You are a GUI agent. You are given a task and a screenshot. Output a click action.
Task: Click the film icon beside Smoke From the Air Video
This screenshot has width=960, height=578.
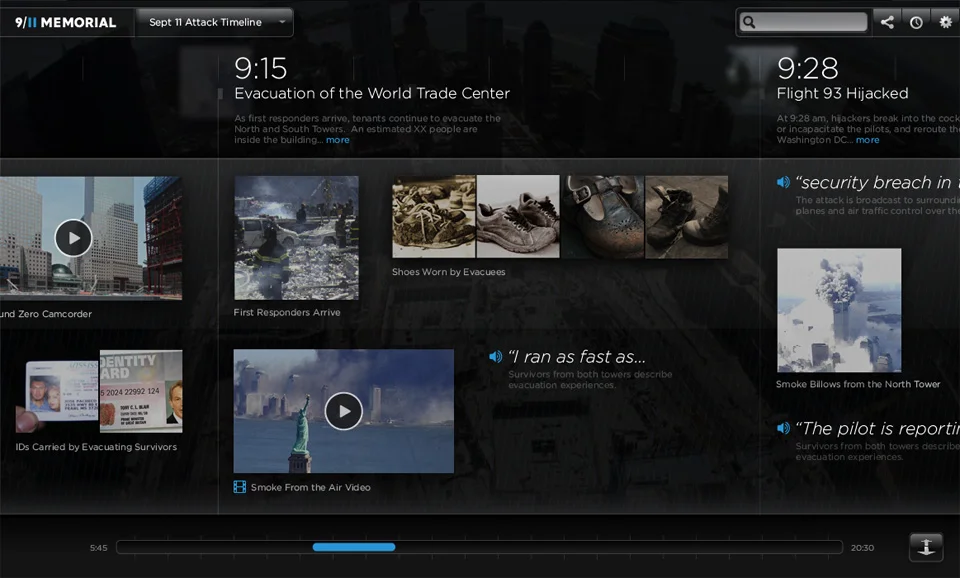(239, 487)
